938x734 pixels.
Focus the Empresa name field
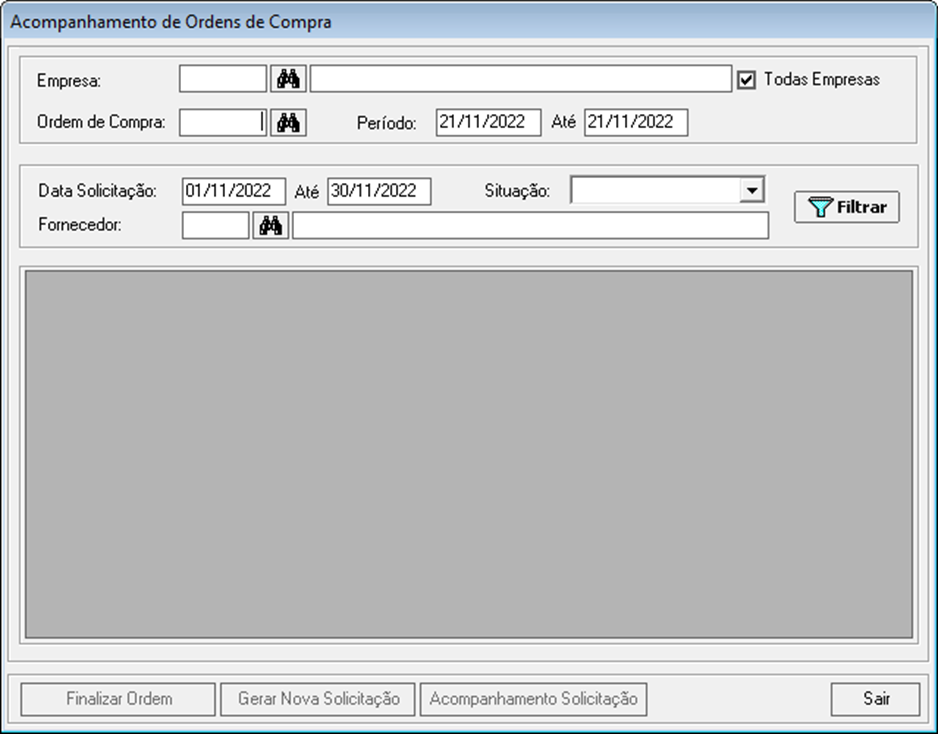click(520, 79)
